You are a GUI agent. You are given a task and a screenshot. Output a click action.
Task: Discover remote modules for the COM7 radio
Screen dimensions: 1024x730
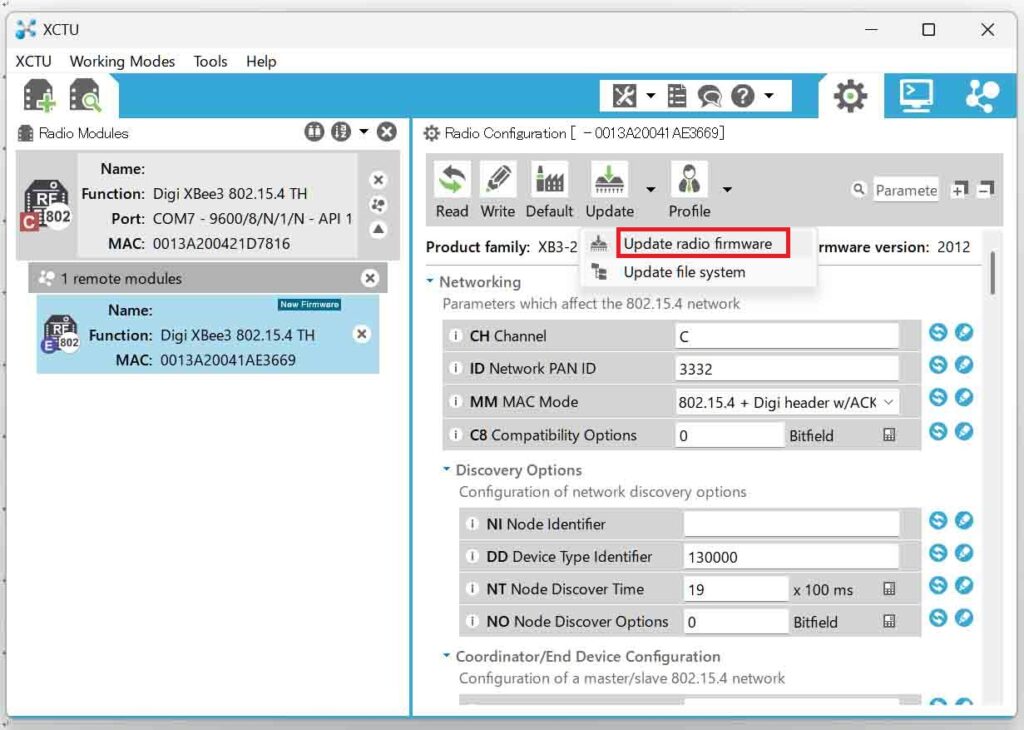pos(378,205)
